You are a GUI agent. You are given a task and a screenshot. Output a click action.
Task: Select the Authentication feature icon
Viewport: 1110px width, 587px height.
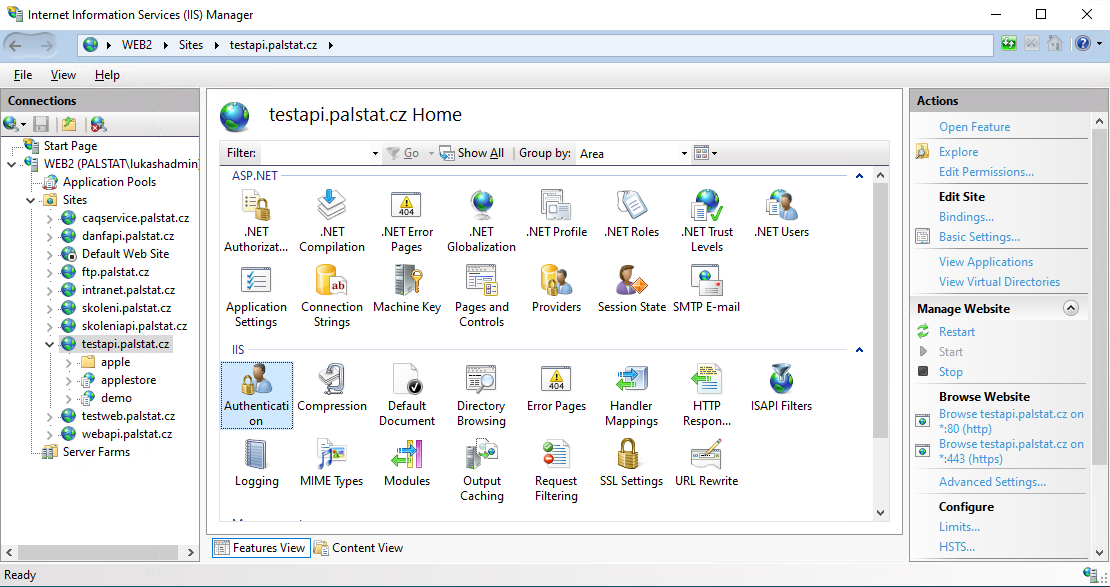tap(256, 395)
